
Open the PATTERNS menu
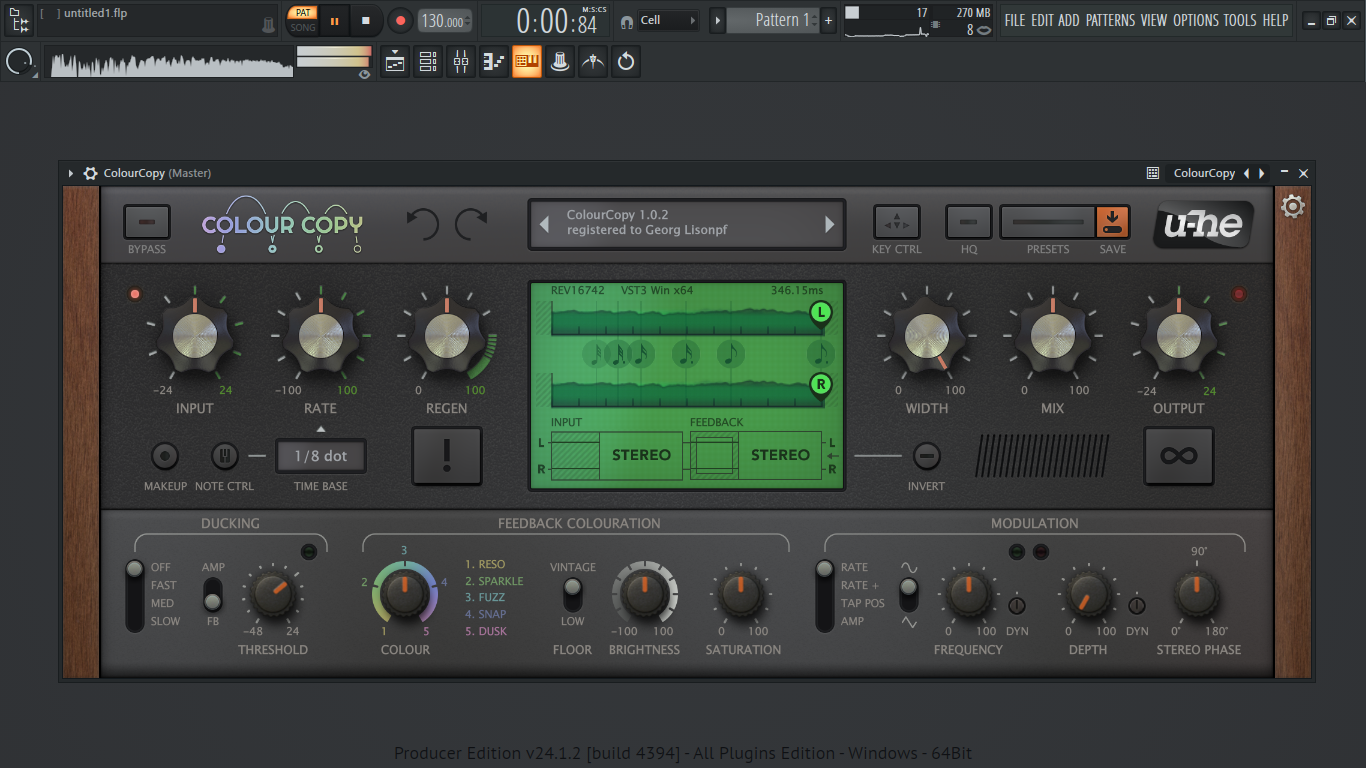point(1110,20)
